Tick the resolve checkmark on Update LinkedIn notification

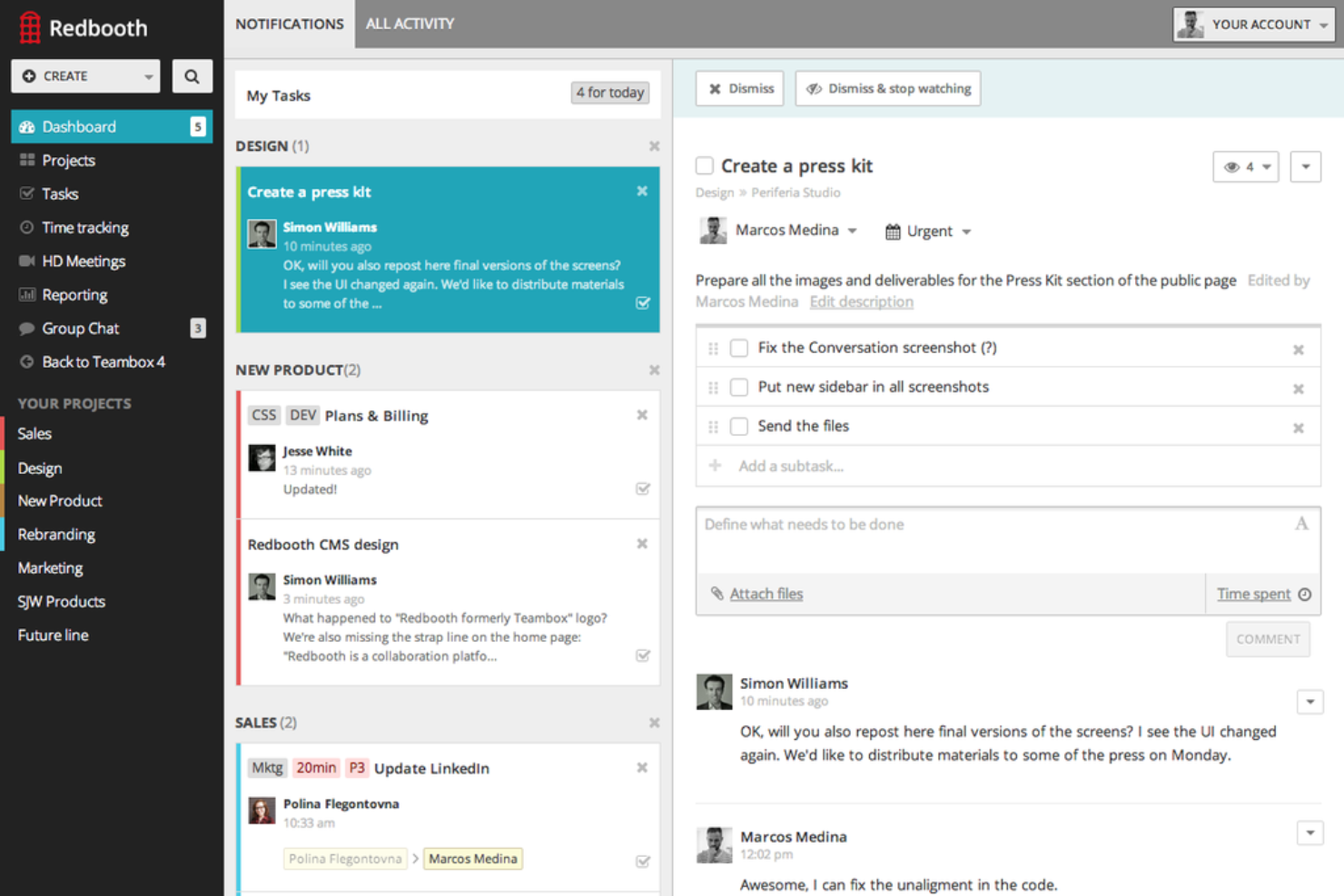click(x=643, y=862)
